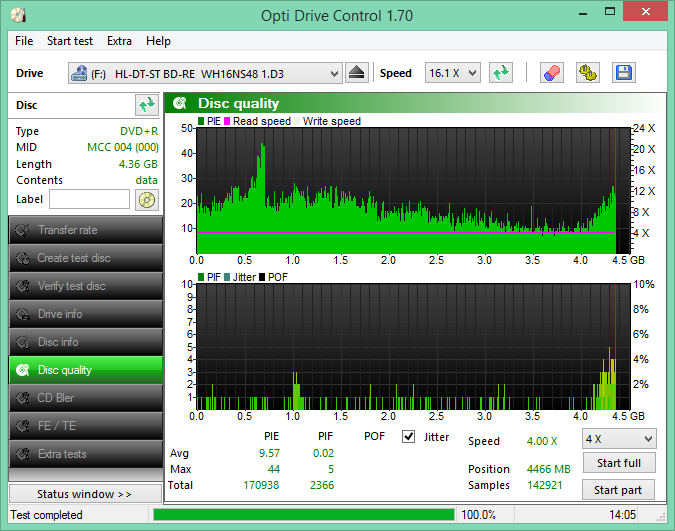The width and height of the screenshot is (675, 531).
Task: Open the Extra menu
Action: (119, 41)
